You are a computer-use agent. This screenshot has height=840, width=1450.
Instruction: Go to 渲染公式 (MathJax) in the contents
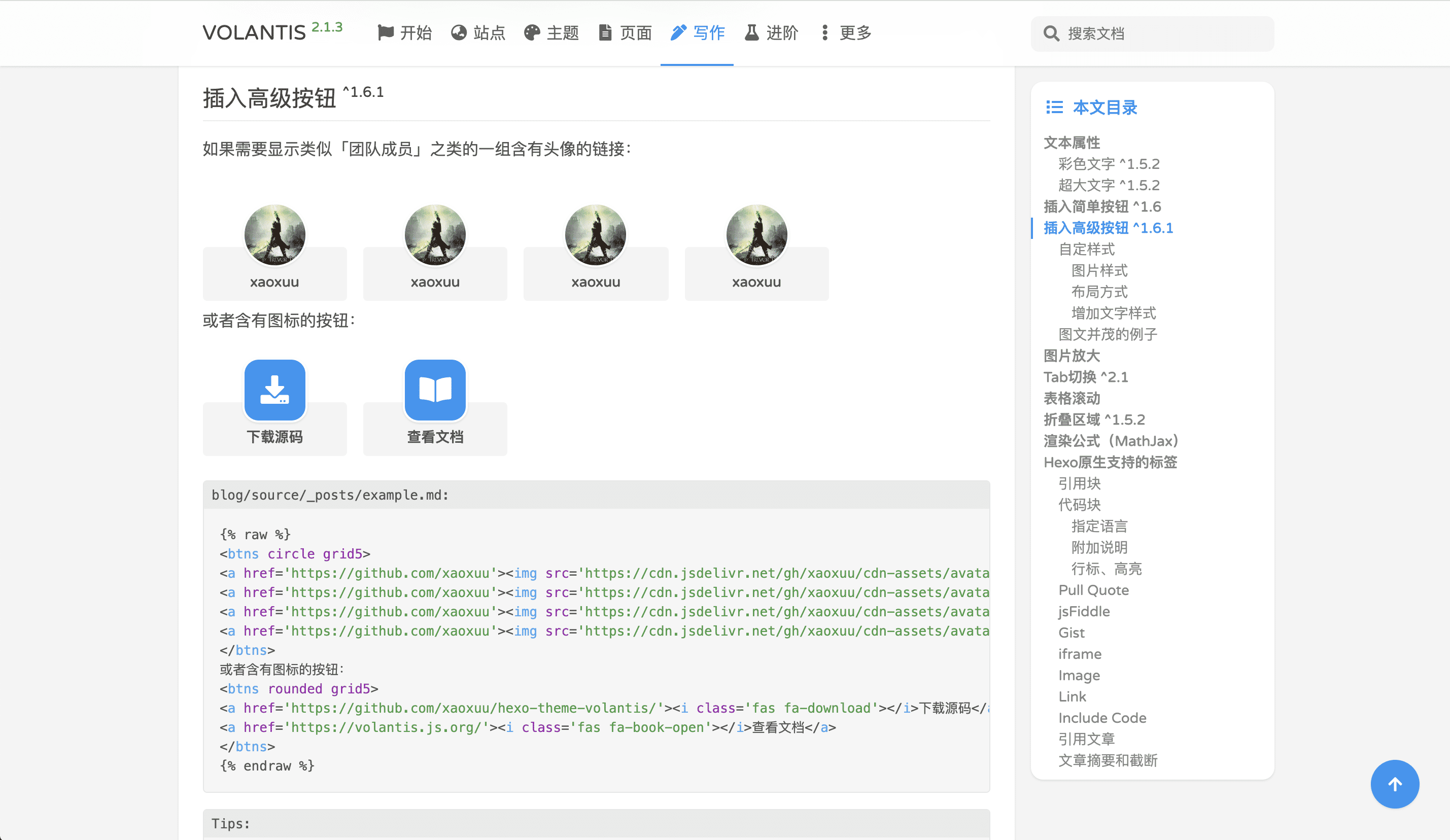point(1111,441)
